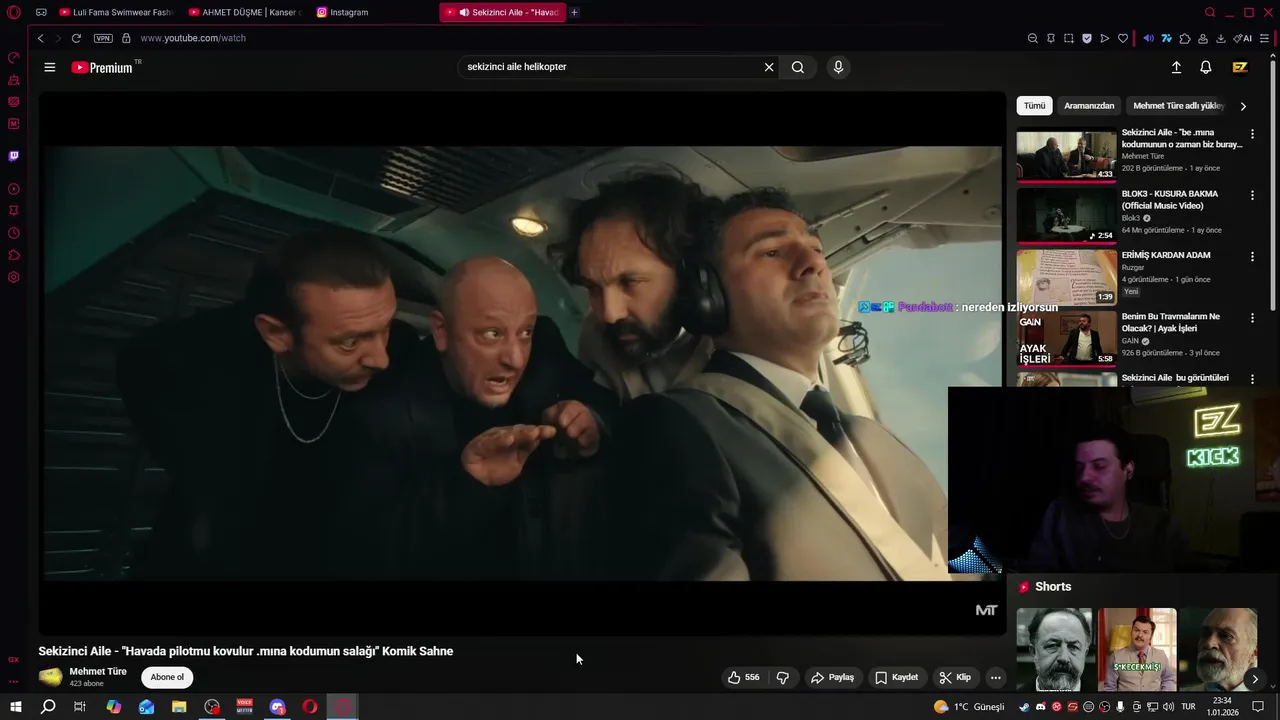Click the Mehmet Türe channel avatar
The height and width of the screenshot is (720, 1280).
tap(50, 677)
